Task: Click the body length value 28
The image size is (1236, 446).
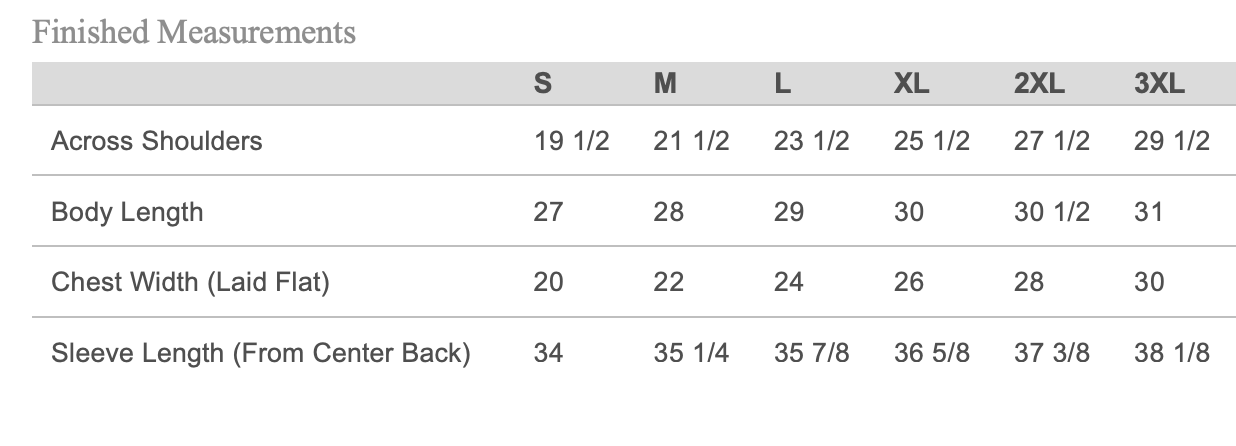Action: tap(668, 212)
